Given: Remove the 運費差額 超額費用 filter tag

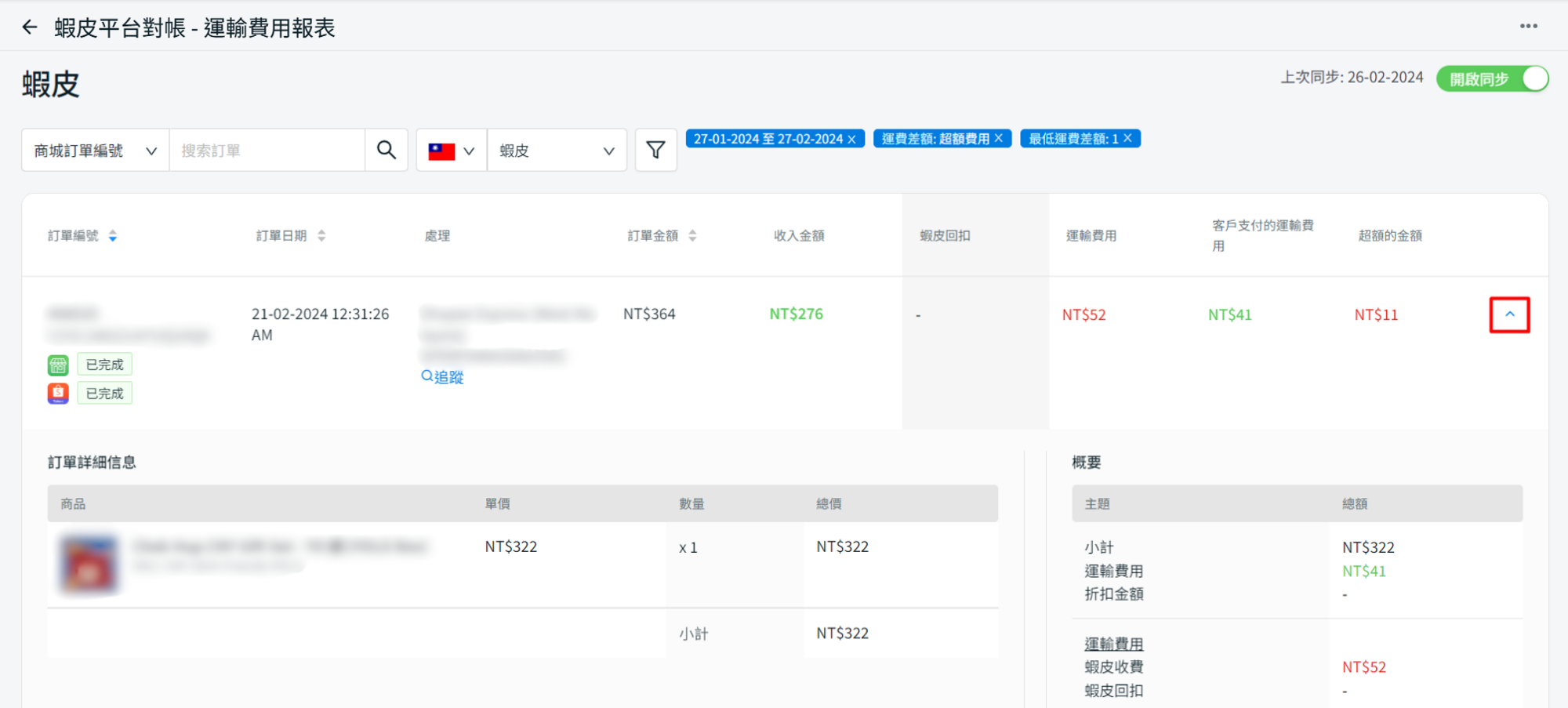Looking at the screenshot, I should pos(999,138).
